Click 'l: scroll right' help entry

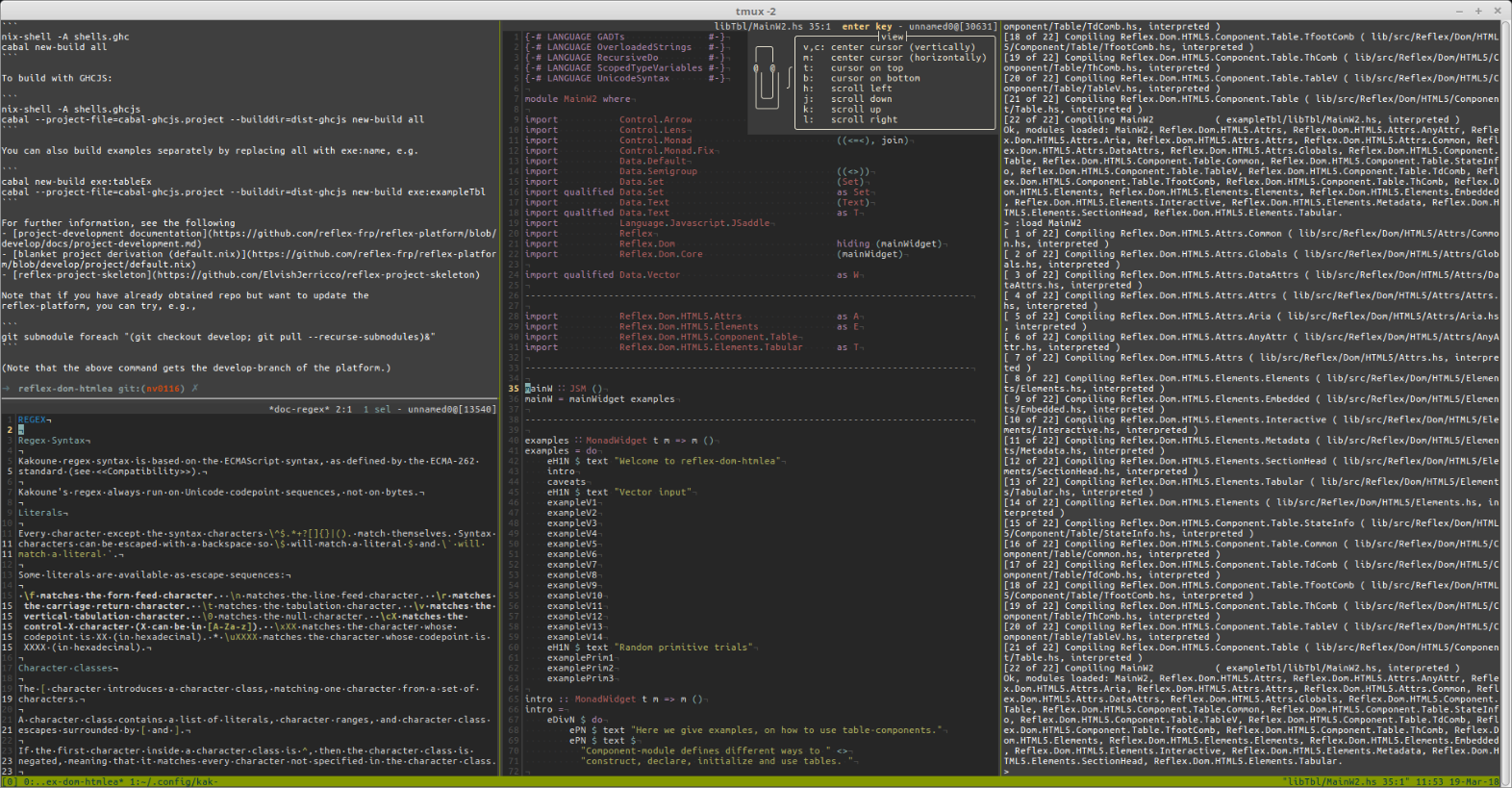coord(850,119)
